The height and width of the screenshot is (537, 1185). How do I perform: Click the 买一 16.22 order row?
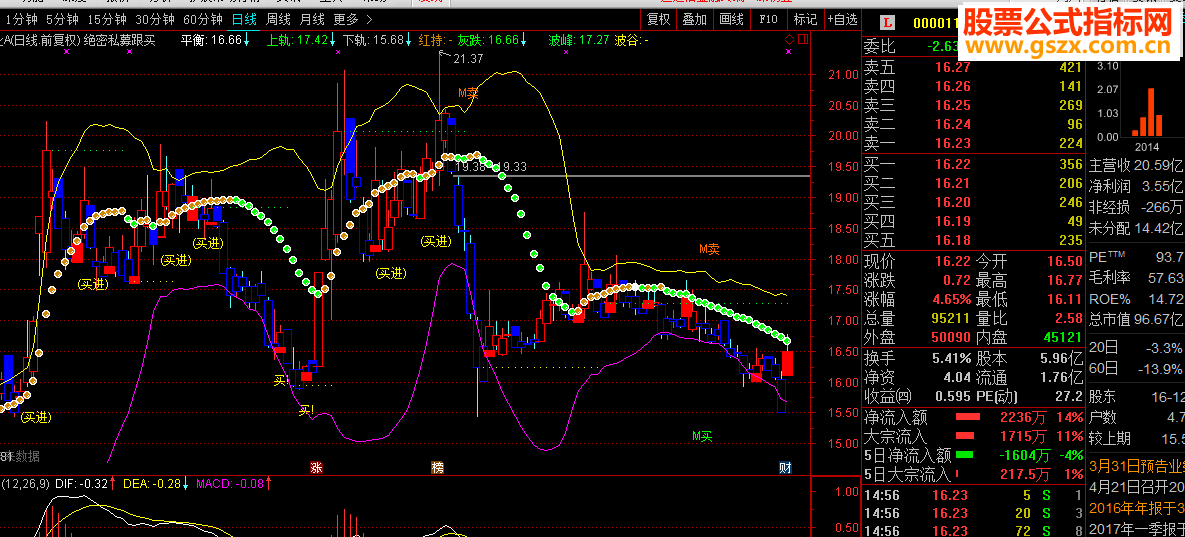click(x=973, y=165)
